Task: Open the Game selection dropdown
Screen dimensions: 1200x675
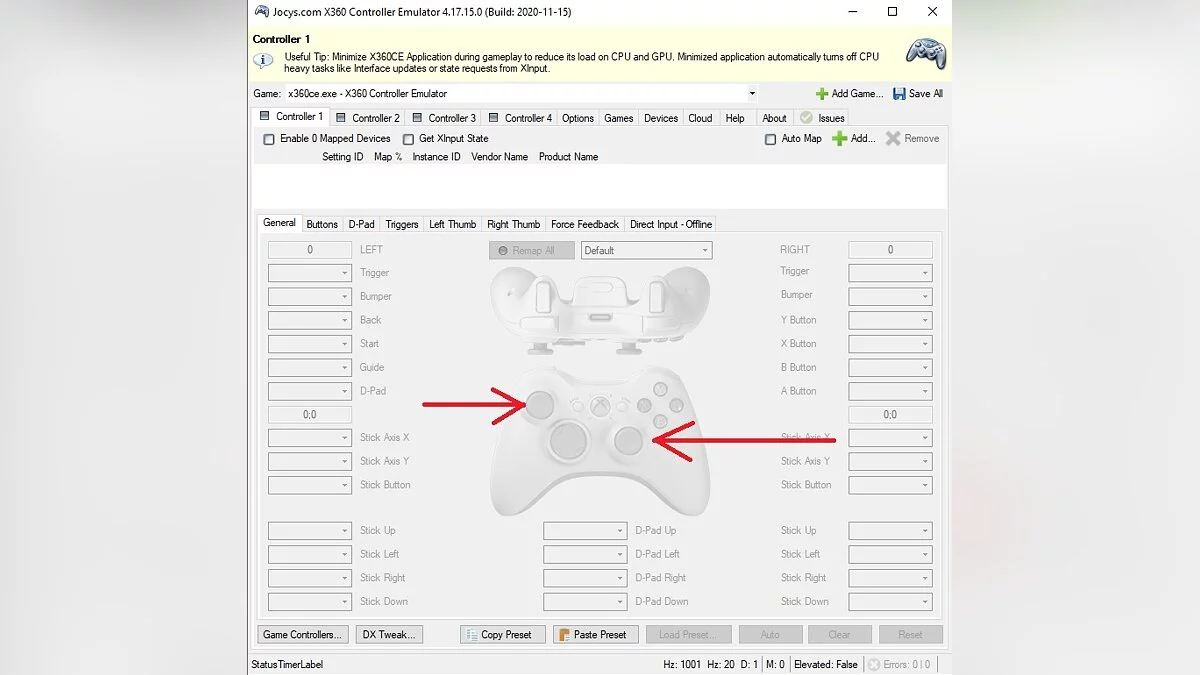Action: coord(752,94)
